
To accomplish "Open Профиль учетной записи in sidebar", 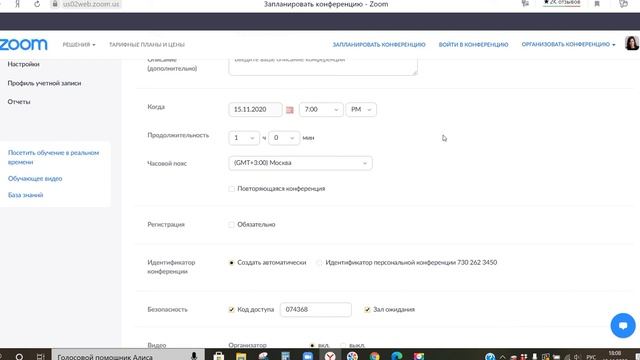I will 44,83.
